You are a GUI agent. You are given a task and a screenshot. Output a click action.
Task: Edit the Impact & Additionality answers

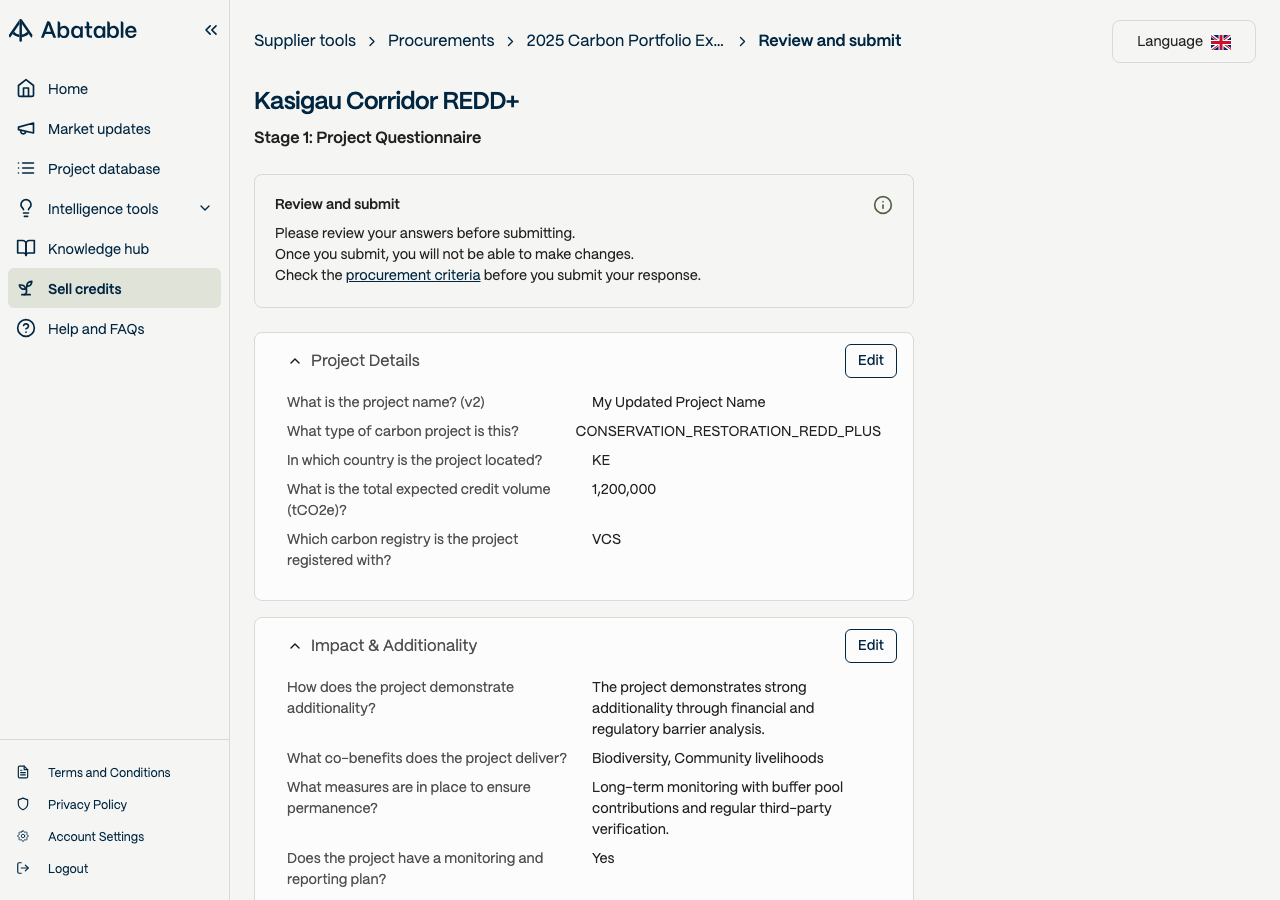[x=870, y=646]
